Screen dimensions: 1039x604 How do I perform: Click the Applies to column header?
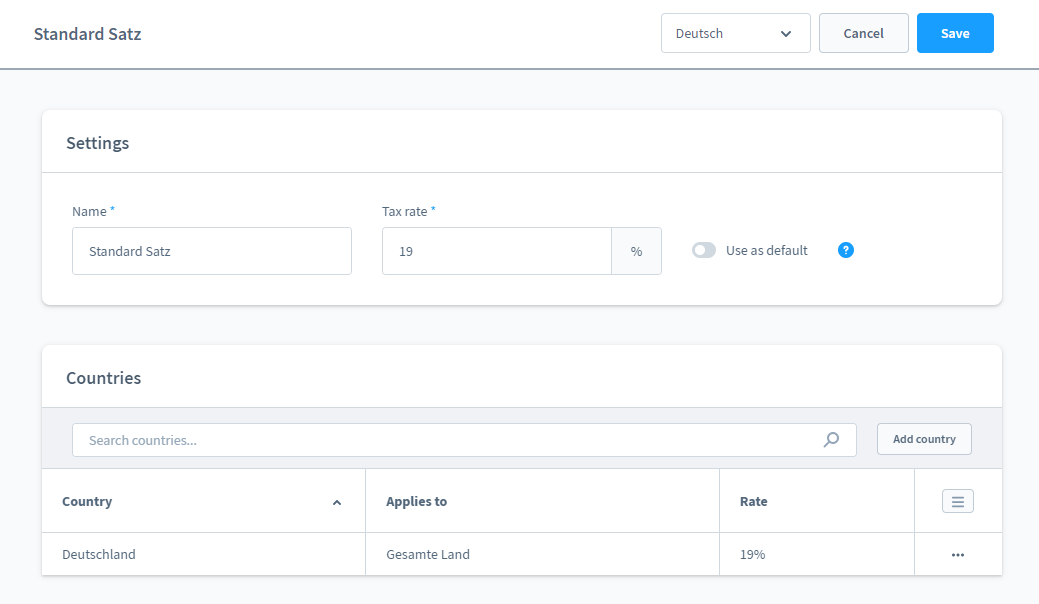click(x=417, y=502)
